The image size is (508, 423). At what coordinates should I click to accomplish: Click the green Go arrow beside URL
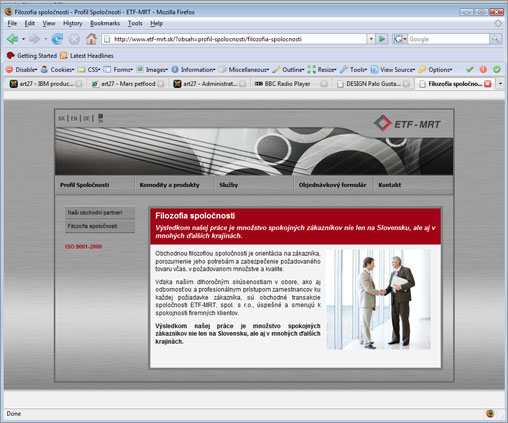coord(382,39)
